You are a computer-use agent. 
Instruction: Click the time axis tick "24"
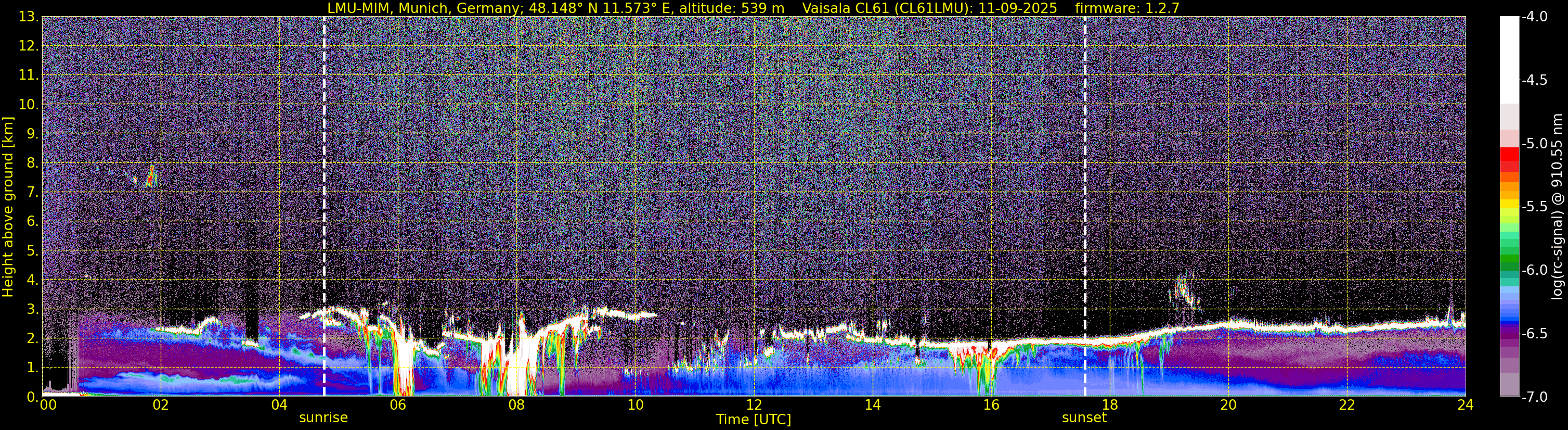click(1466, 405)
